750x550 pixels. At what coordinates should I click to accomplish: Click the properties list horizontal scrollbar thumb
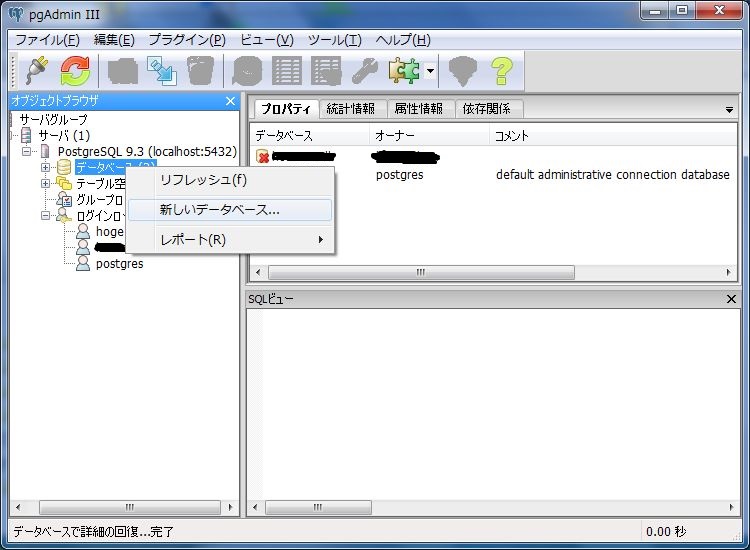pos(421,273)
